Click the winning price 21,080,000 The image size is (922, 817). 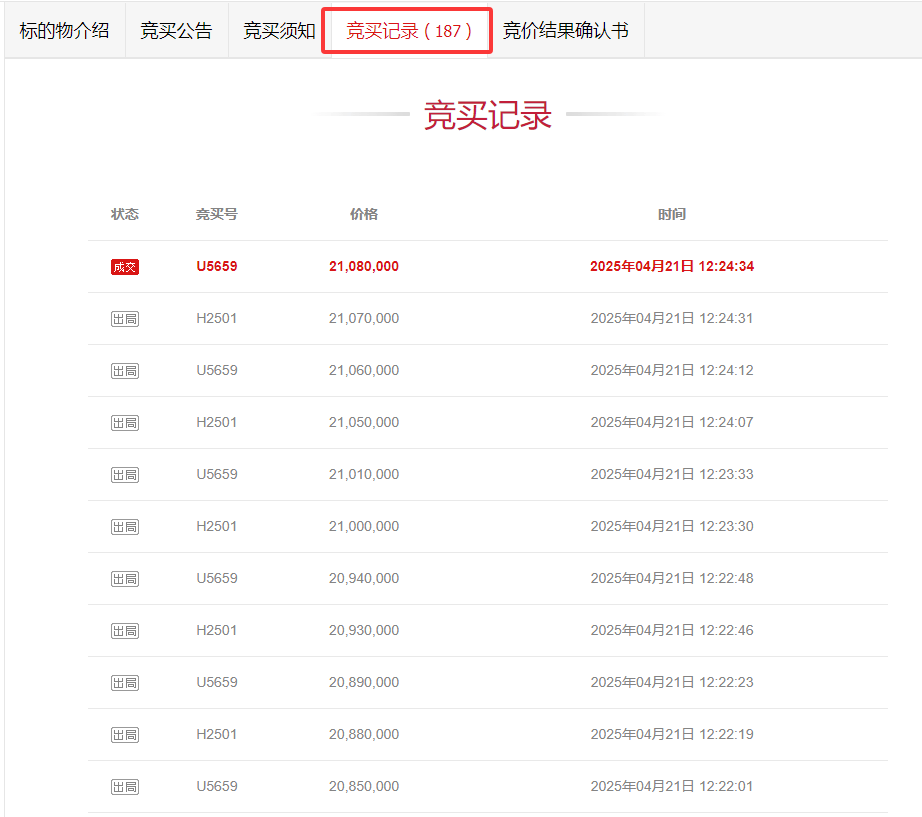click(364, 267)
